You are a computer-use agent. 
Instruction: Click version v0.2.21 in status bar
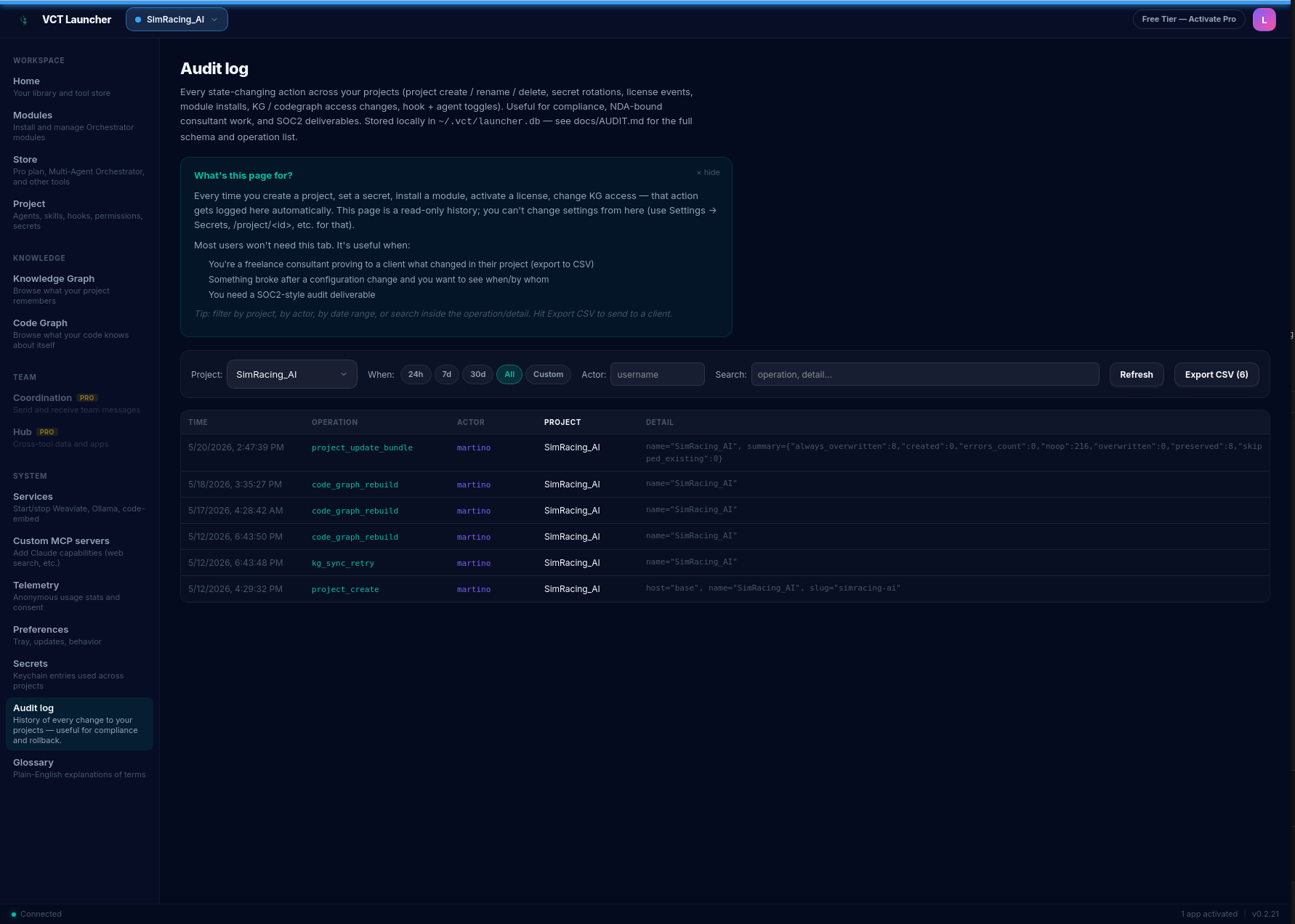click(1265, 914)
